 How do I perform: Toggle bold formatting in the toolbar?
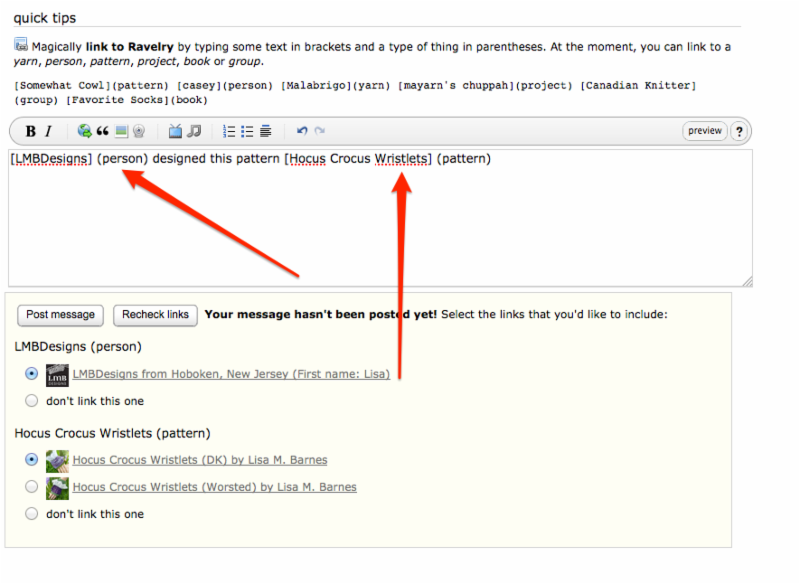(30, 131)
